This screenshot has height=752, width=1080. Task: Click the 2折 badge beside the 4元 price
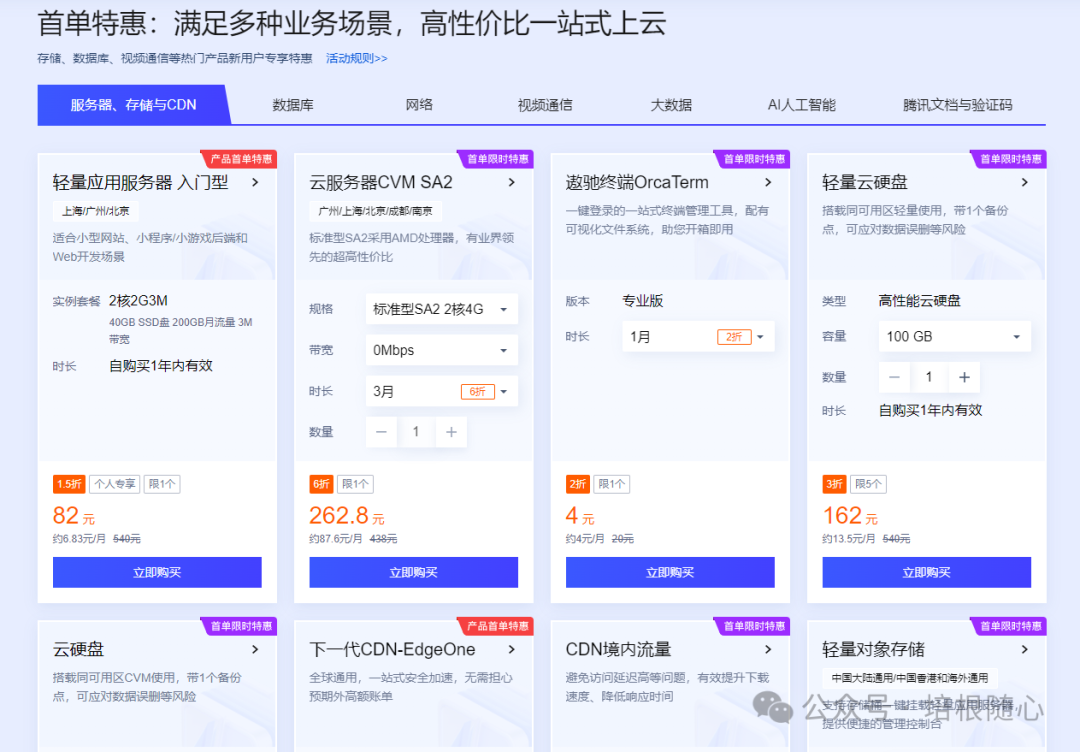(x=578, y=484)
